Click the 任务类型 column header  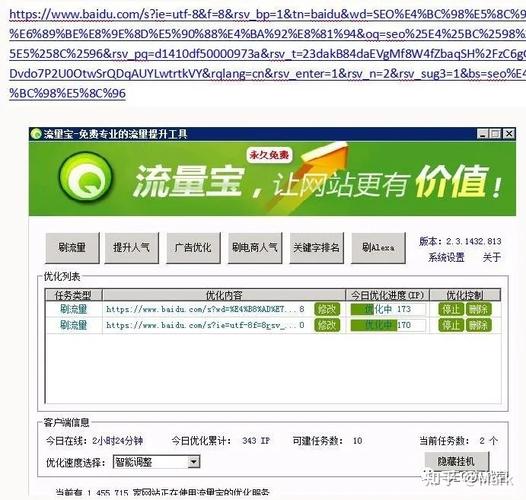(x=73, y=295)
